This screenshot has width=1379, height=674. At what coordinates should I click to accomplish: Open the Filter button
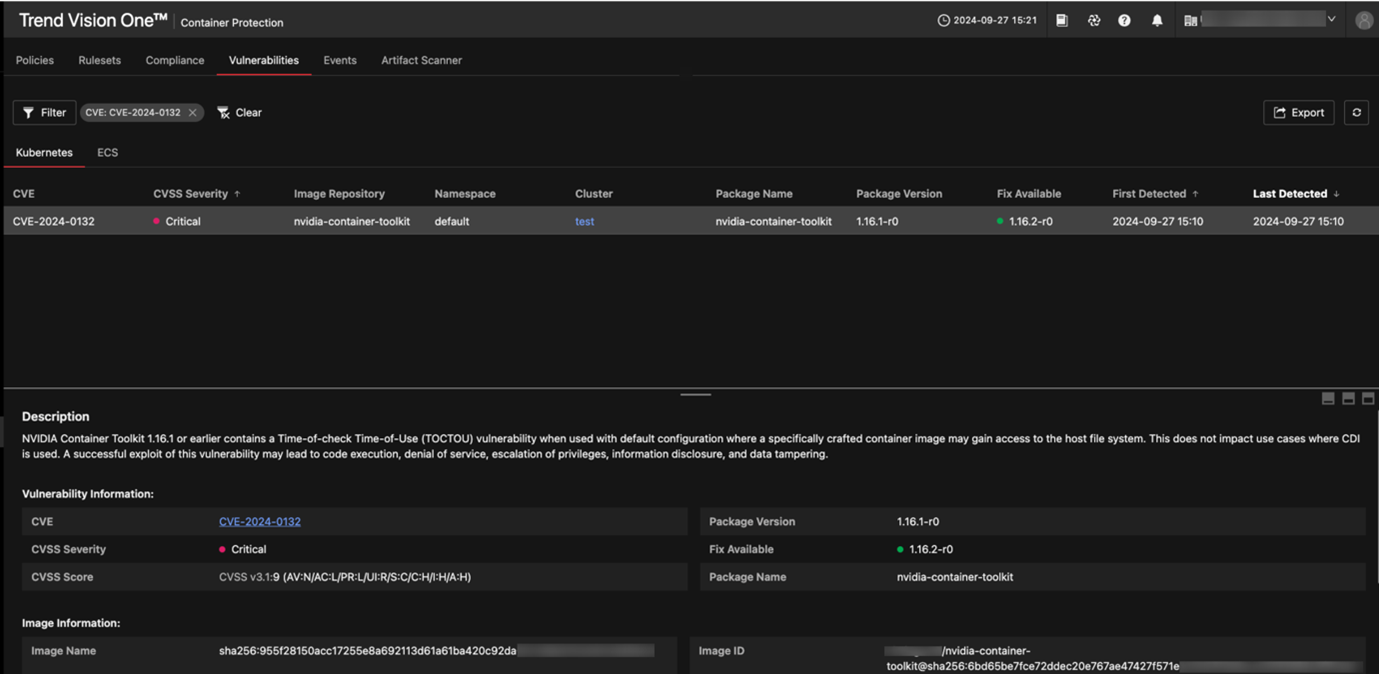pos(44,113)
